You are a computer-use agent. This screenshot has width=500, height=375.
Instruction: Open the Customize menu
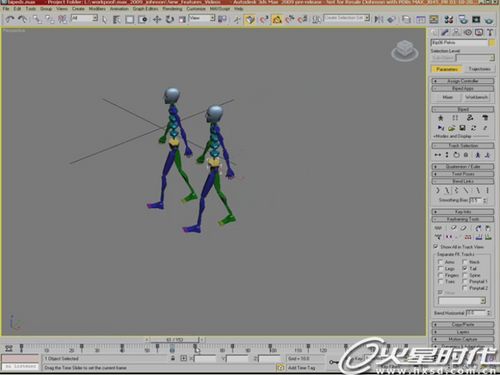click(x=196, y=9)
